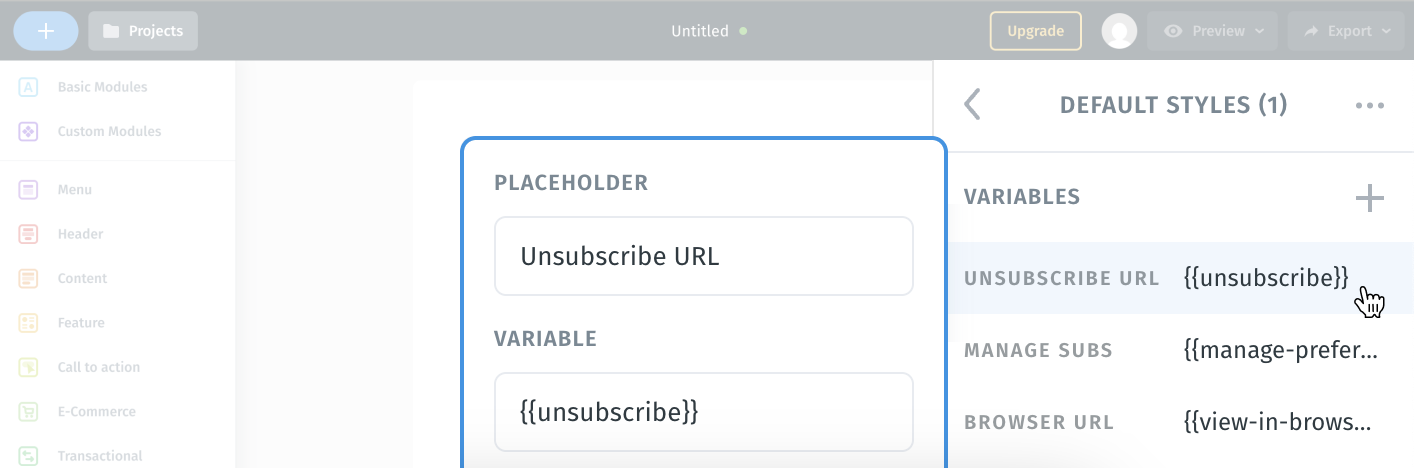Viewport: 1414px width, 468px height.
Task: Go back using the left chevron
Action: click(x=972, y=104)
